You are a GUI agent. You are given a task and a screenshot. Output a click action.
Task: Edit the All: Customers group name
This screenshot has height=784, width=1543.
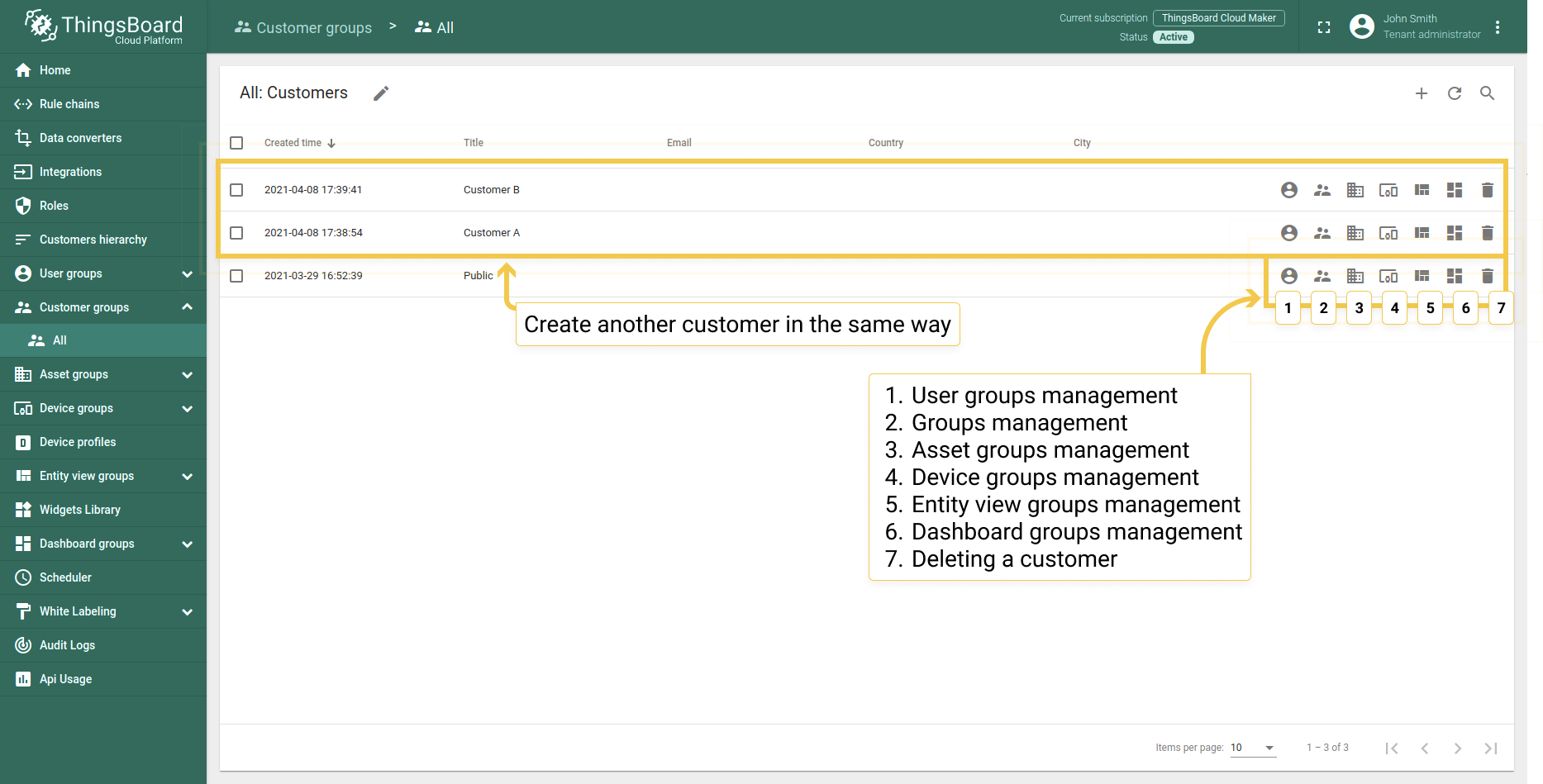[381, 93]
